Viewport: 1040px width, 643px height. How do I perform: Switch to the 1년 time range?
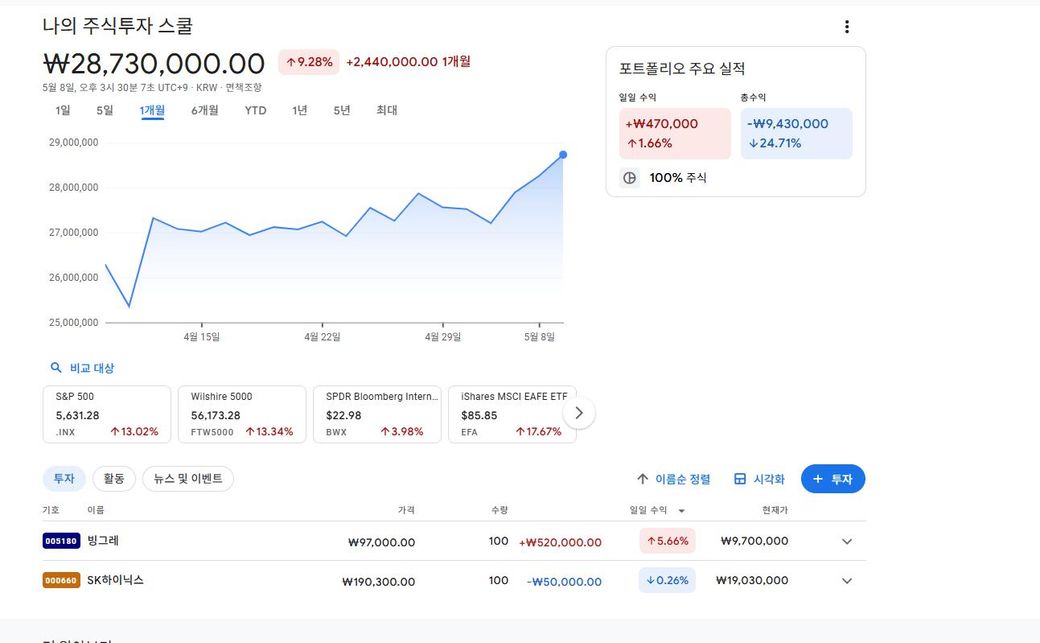coord(300,110)
